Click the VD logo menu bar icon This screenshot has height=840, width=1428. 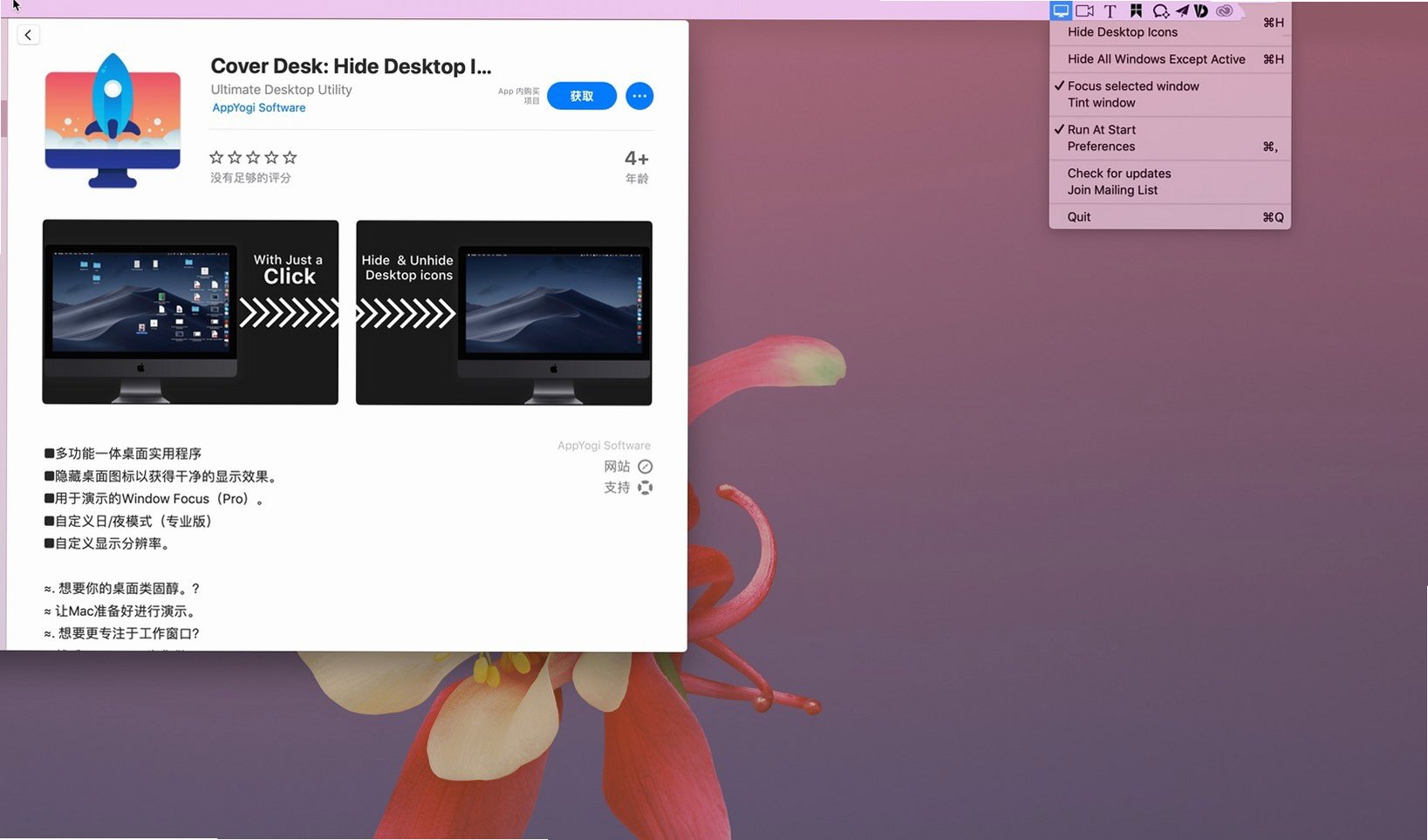pyautogui.click(x=1201, y=10)
